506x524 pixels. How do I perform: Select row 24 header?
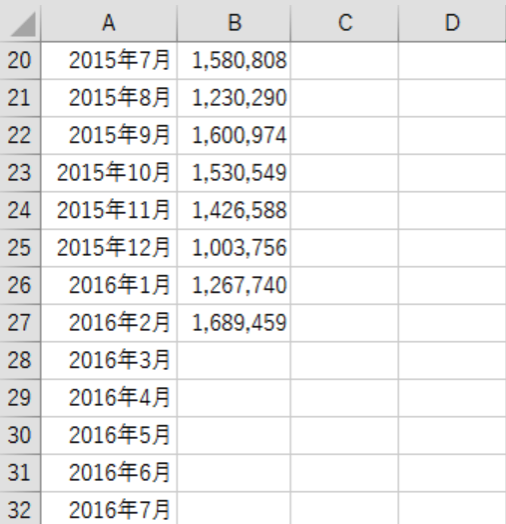tap(20, 210)
